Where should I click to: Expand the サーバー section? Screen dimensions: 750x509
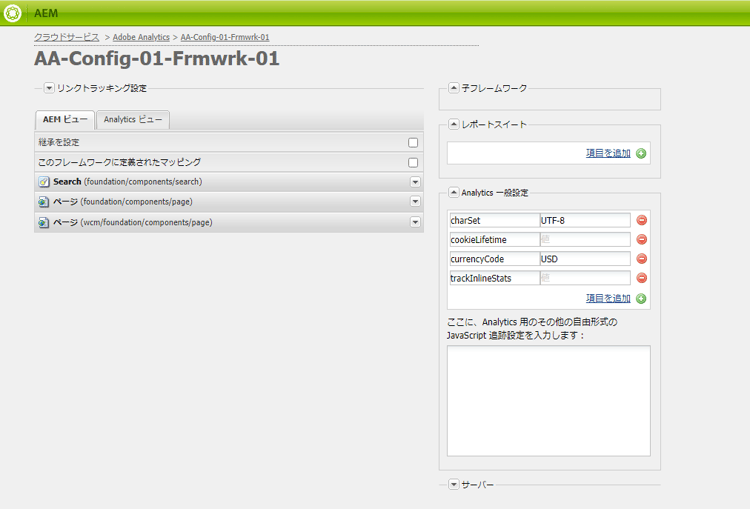[x=453, y=485]
